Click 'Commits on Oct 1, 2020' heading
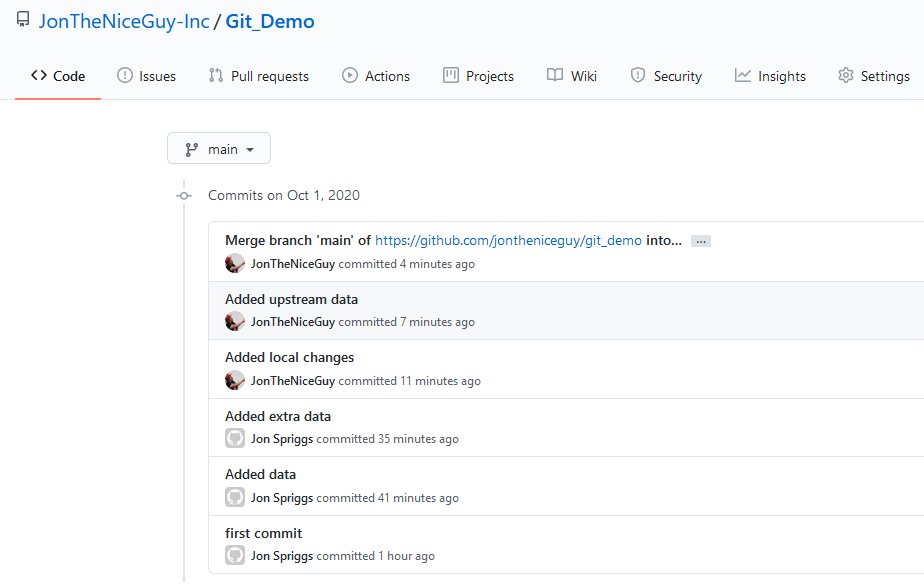Screen dimensions: 924x585 click(x=284, y=196)
